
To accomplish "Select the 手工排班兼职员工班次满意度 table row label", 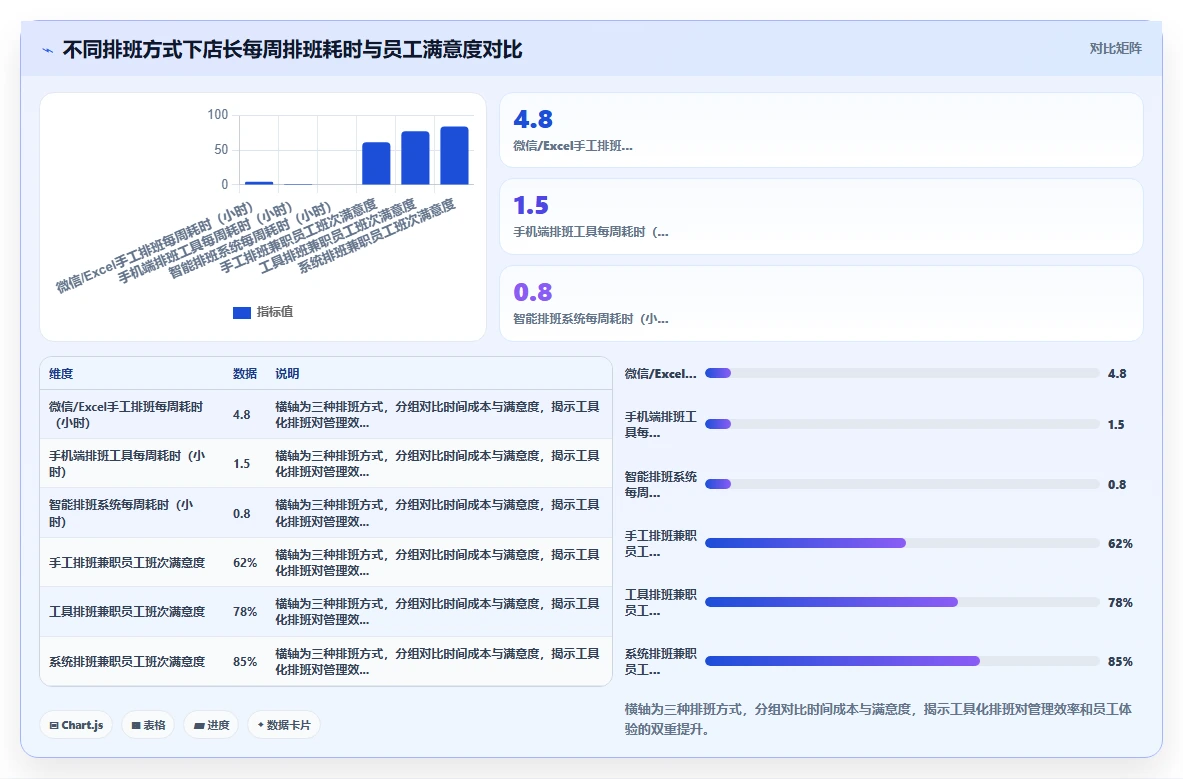I will click(x=127, y=563).
